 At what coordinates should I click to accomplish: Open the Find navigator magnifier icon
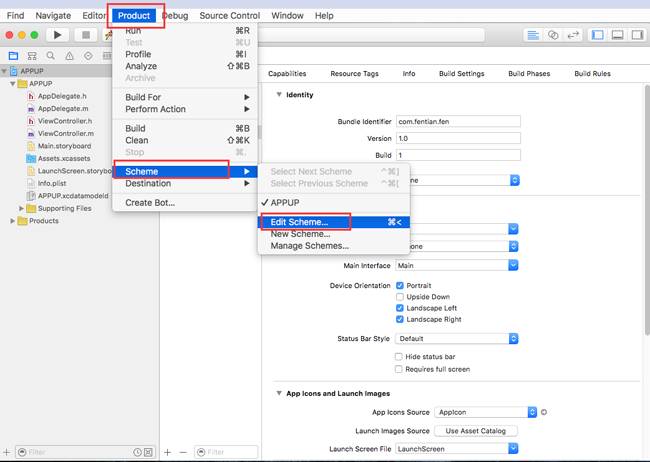[51, 56]
